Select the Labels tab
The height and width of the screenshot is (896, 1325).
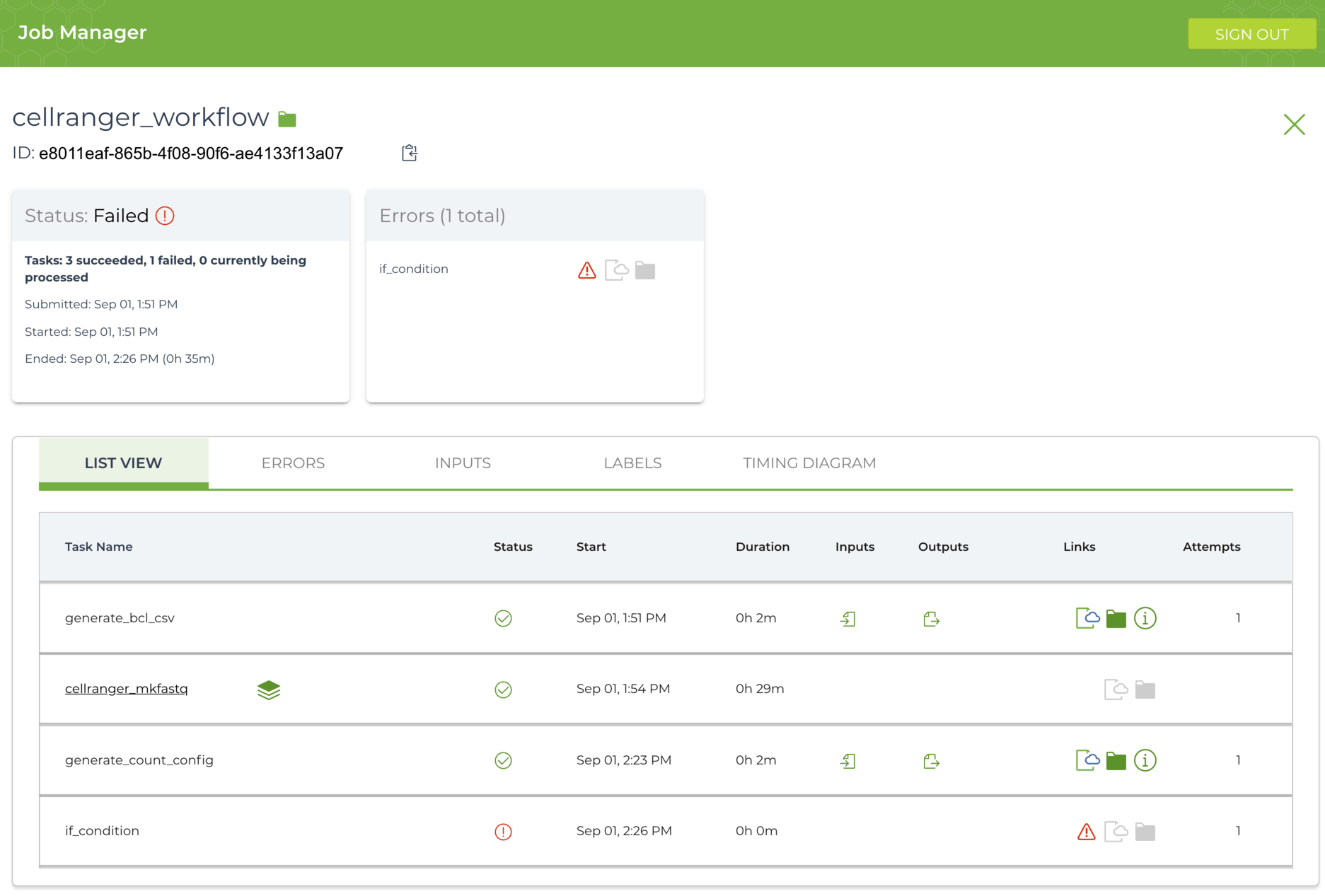point(632,463)
